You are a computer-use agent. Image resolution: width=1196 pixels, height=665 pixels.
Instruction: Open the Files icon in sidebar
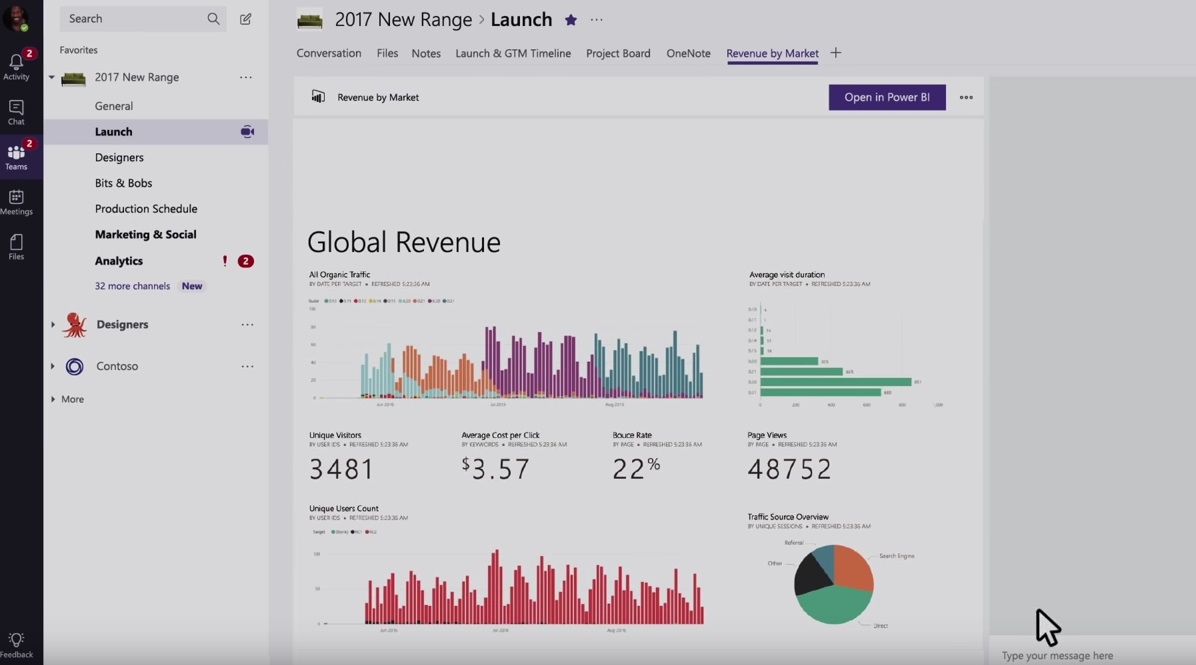pyautogui.click(x=16, y=247)
